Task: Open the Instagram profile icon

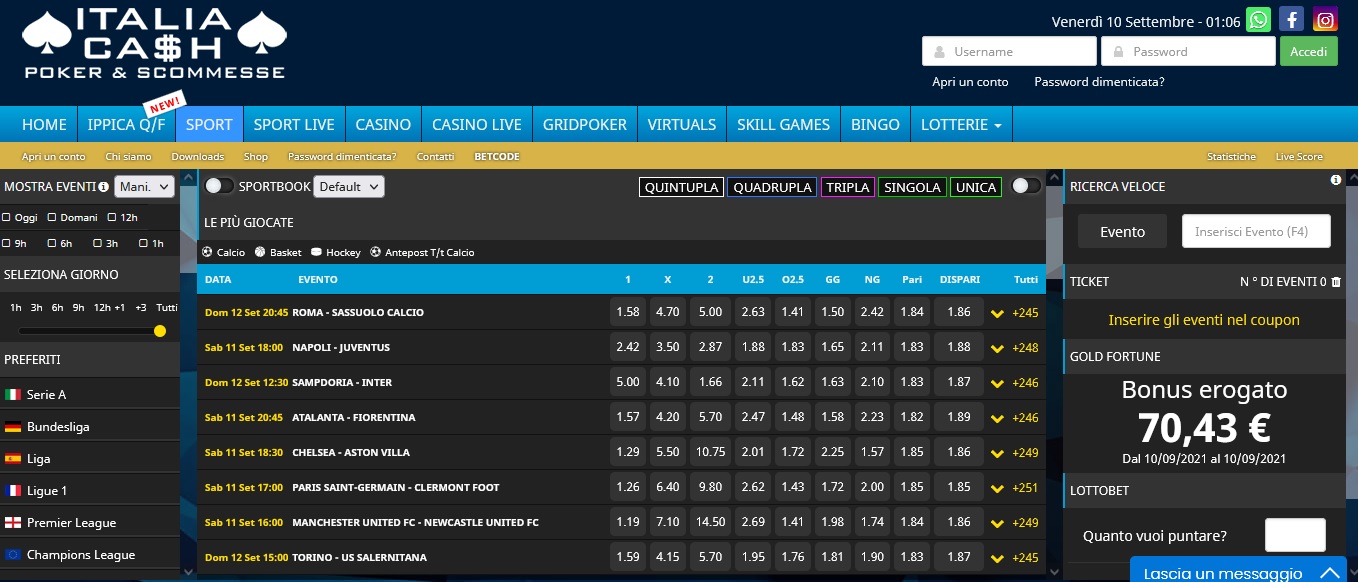Action: click(1325, 19)
